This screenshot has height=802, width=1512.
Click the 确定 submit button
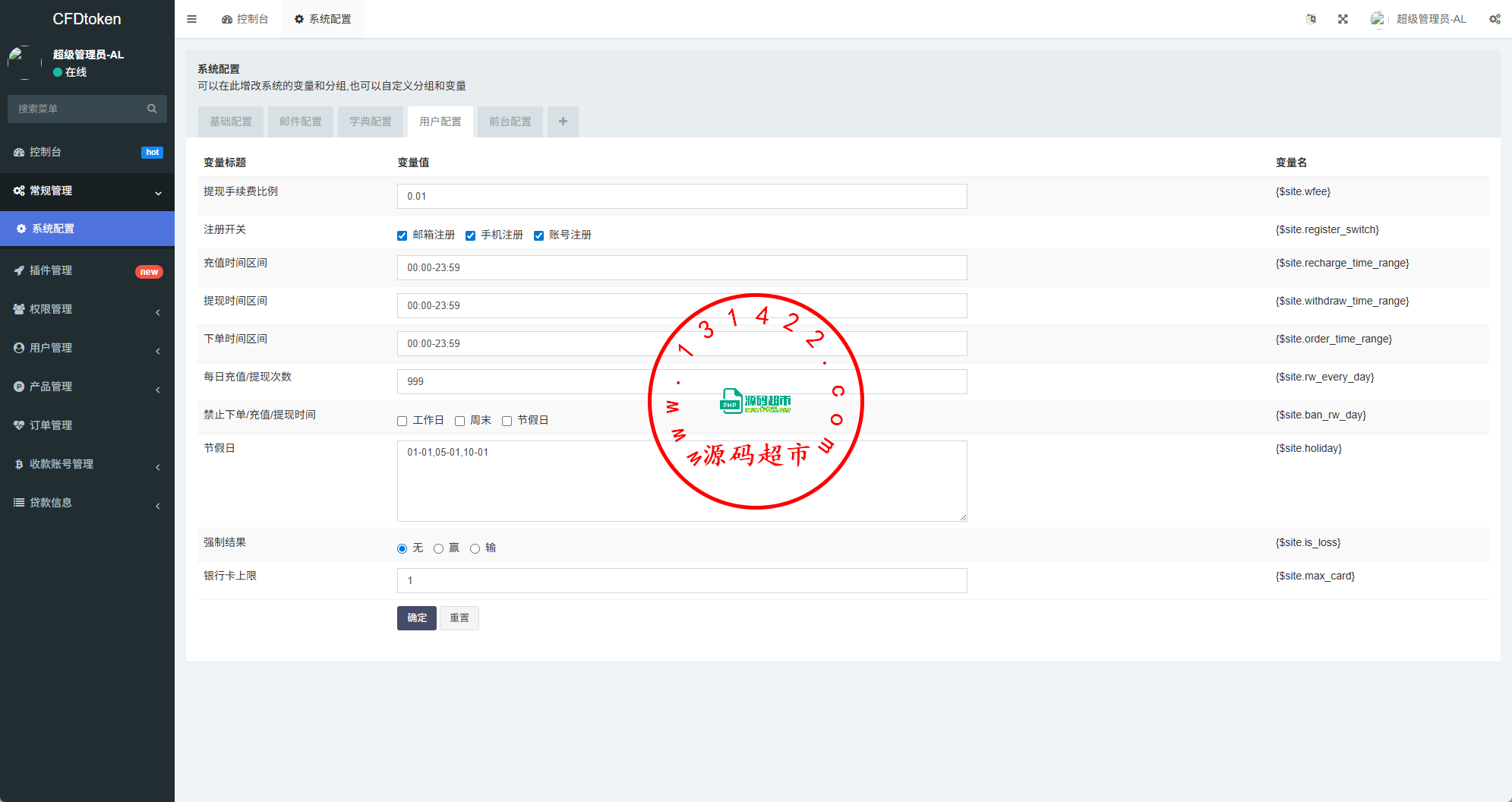tap(416, 618)
